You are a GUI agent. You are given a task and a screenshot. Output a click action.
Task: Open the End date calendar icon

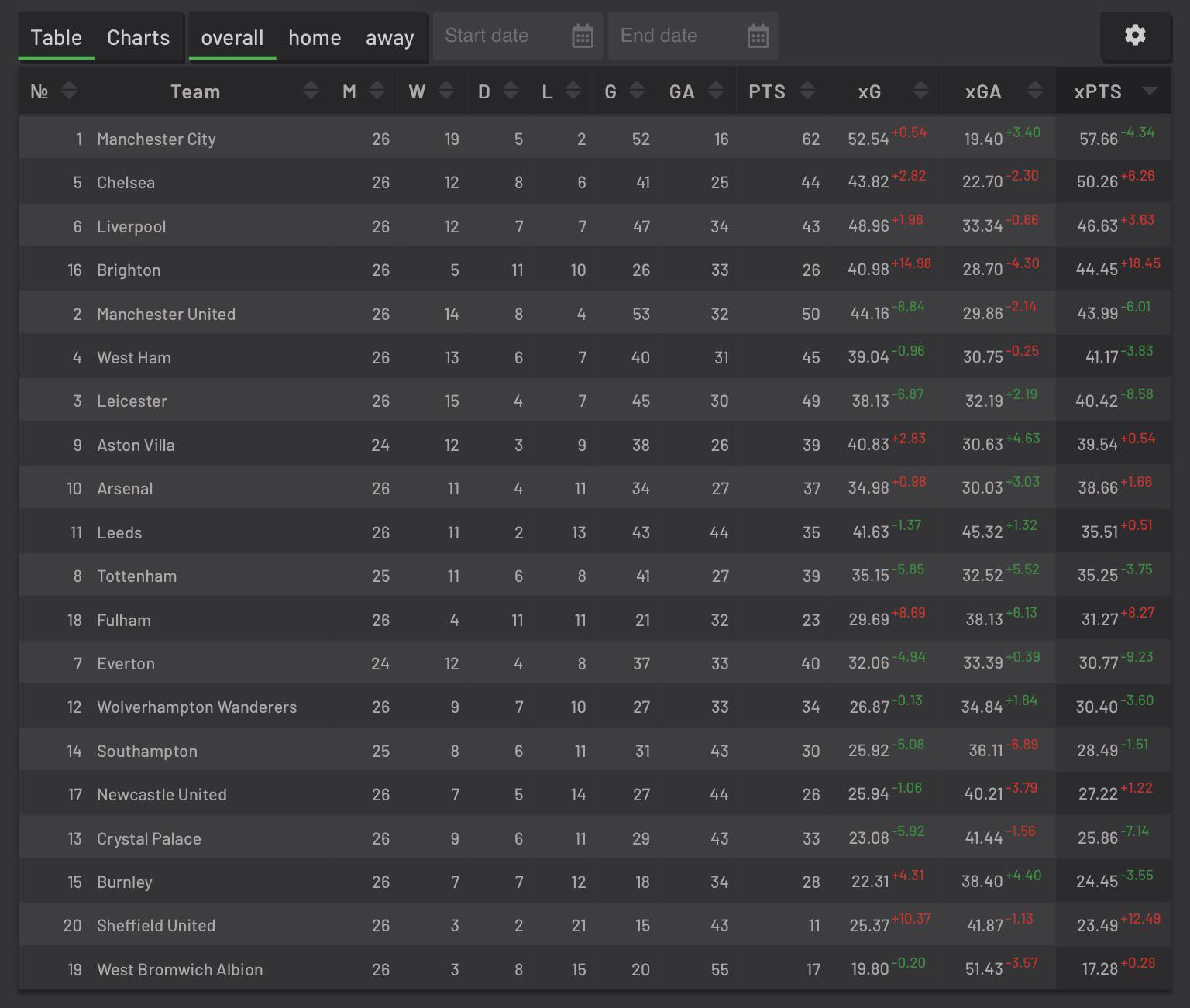pyautogui.click(x=758, y=36)
